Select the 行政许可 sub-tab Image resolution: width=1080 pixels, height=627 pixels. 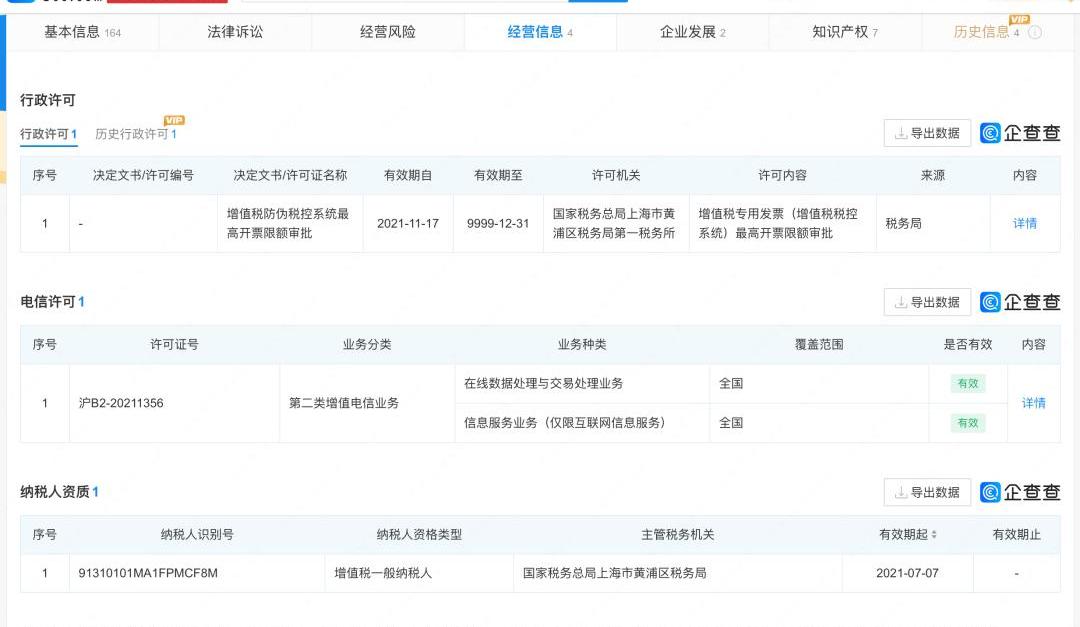coord(48,134)
